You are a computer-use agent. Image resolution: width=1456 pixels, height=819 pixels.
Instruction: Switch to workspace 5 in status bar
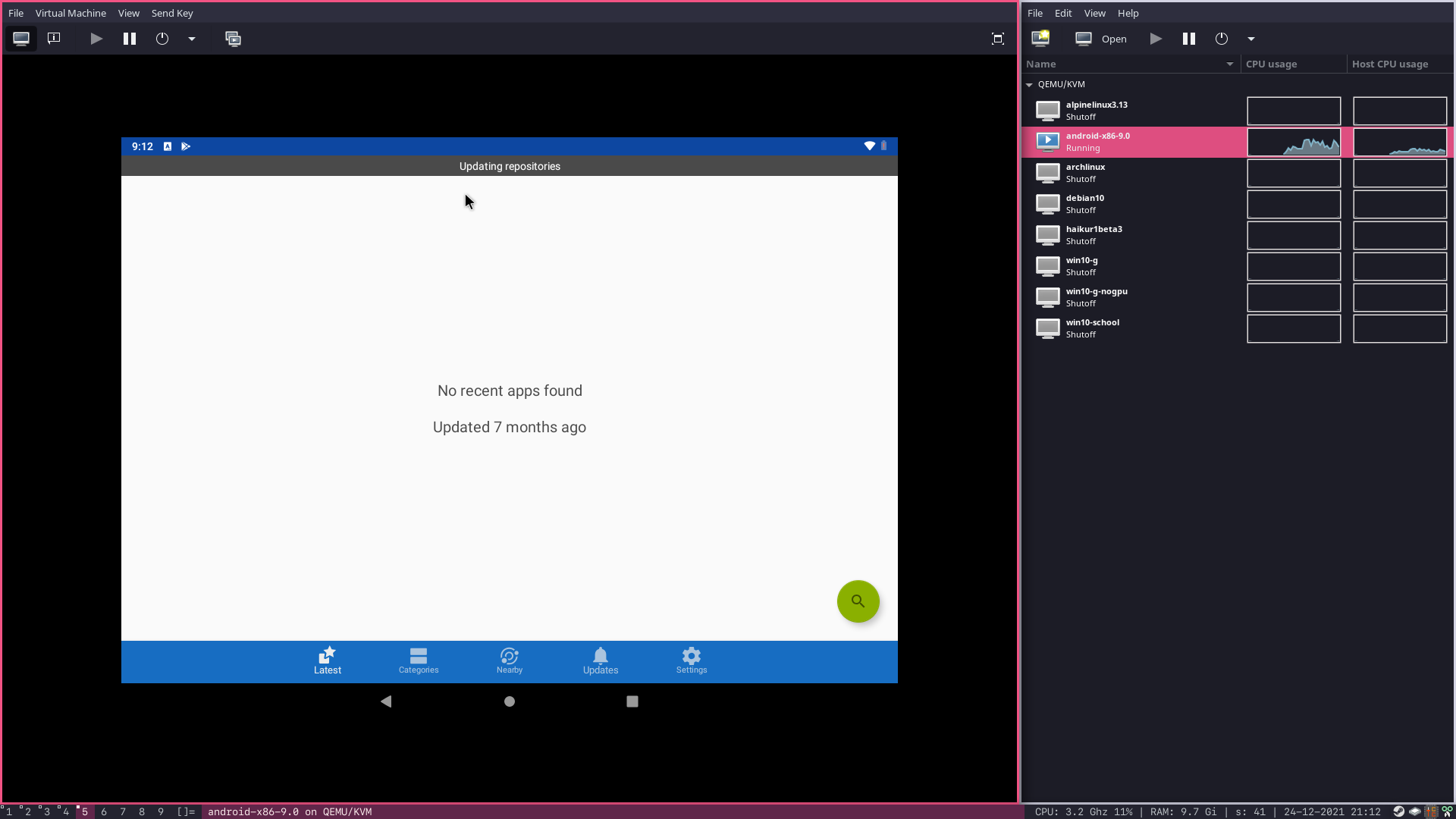click(x=84, y=811)
